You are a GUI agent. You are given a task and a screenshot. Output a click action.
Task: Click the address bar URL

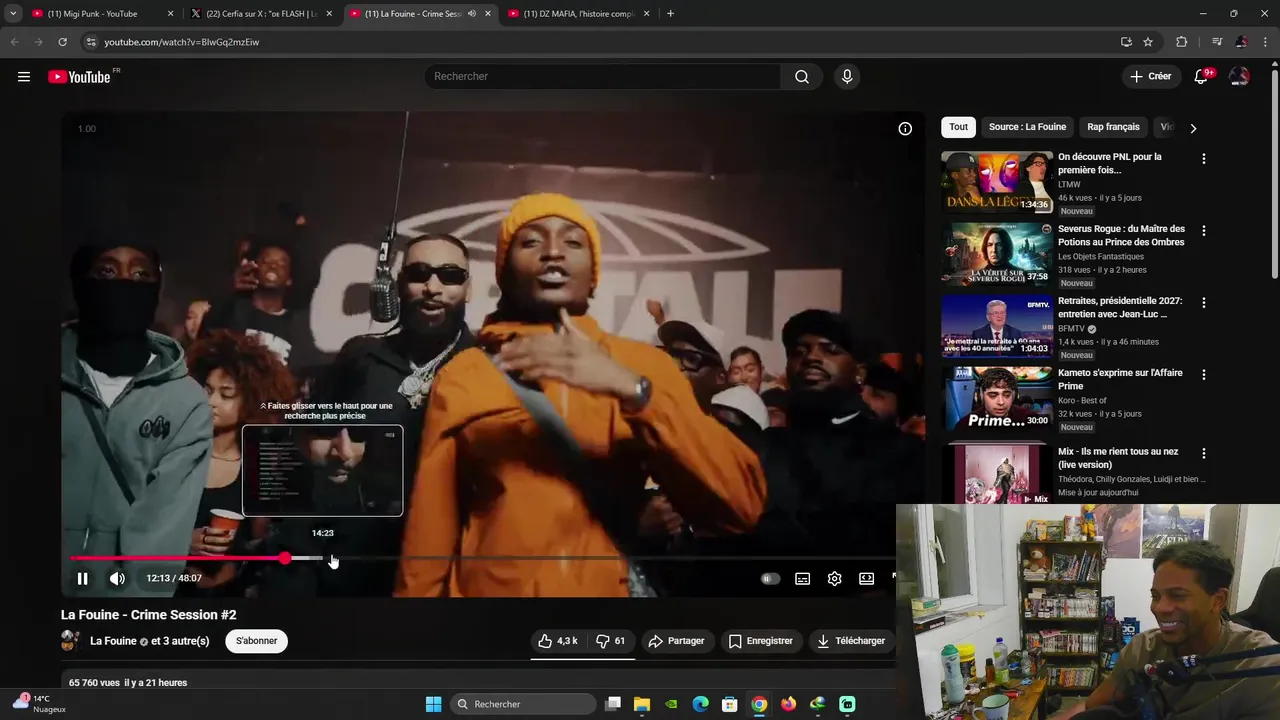tap(181, 42)
